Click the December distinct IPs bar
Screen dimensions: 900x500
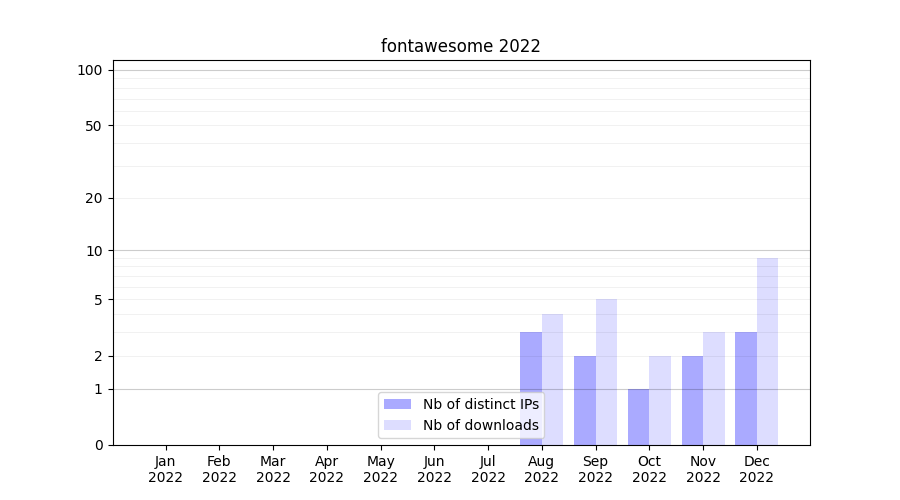746,388
